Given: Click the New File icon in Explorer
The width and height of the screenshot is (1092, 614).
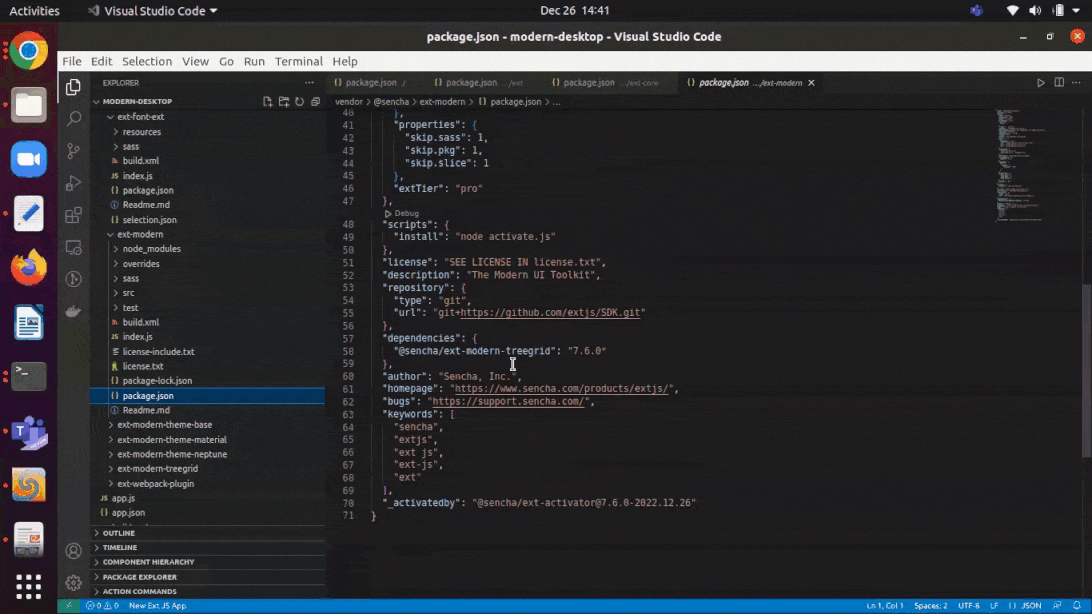Looking at the screenshot, I should point(267,102).
